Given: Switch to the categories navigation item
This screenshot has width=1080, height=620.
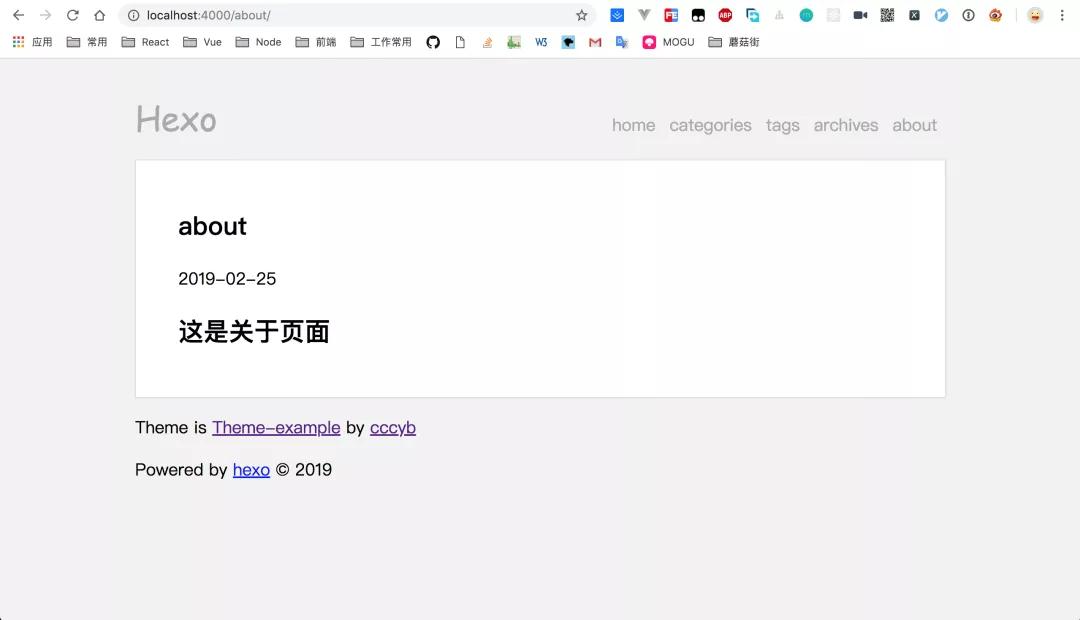Looking at the screenshot, I should tap(710, 125).
